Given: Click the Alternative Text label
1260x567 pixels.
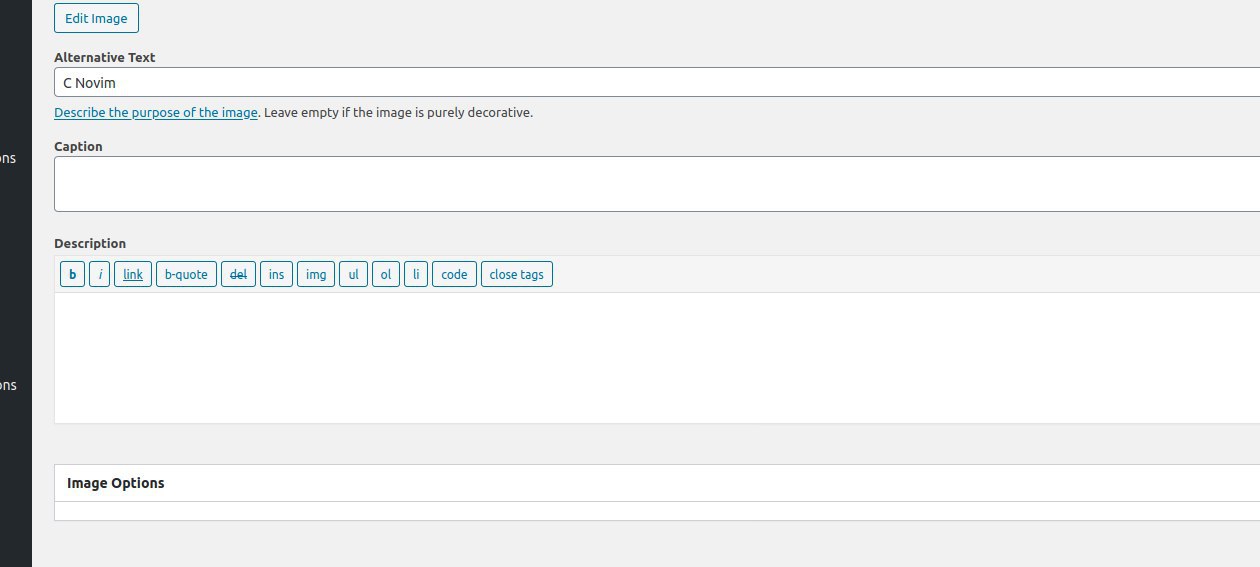Looking at the screenshot, I should (x=104, y=57).
